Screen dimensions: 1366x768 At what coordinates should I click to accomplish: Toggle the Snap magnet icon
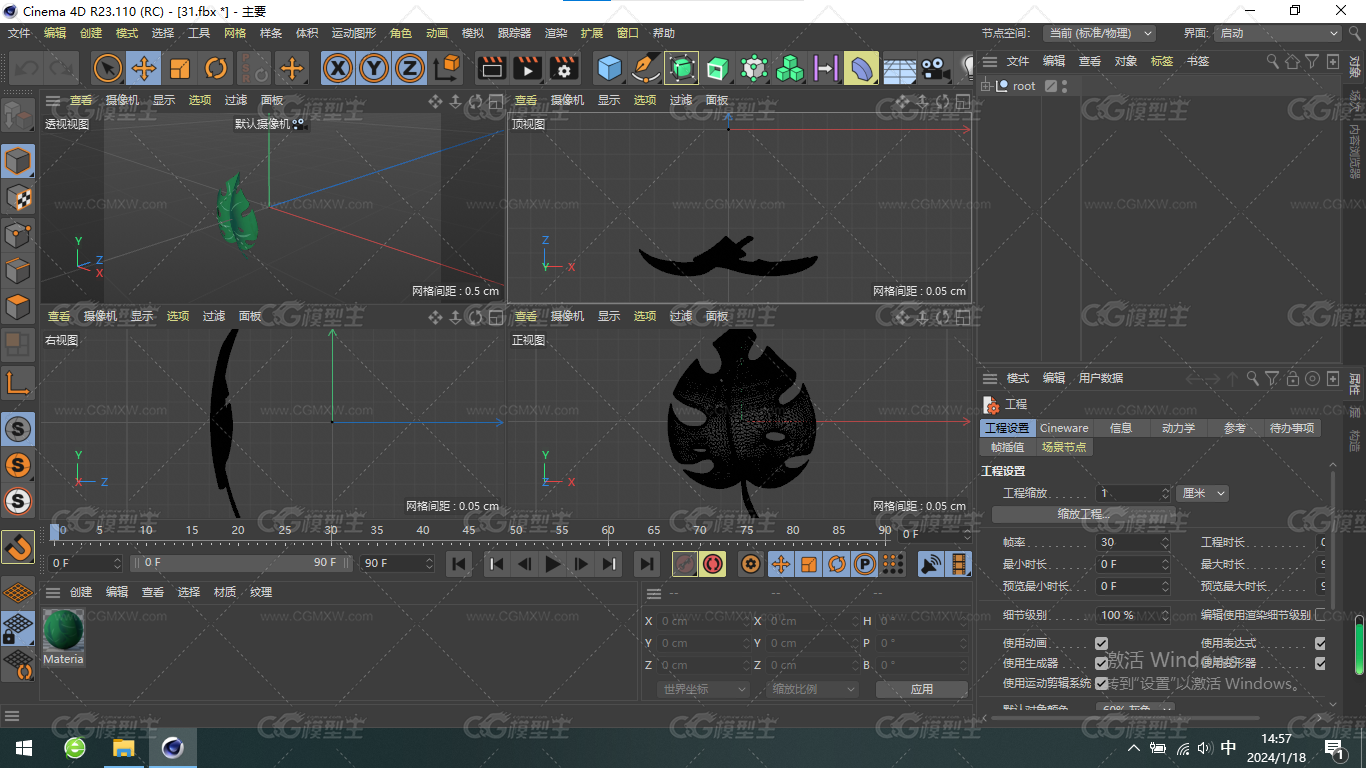click(18, 547)
